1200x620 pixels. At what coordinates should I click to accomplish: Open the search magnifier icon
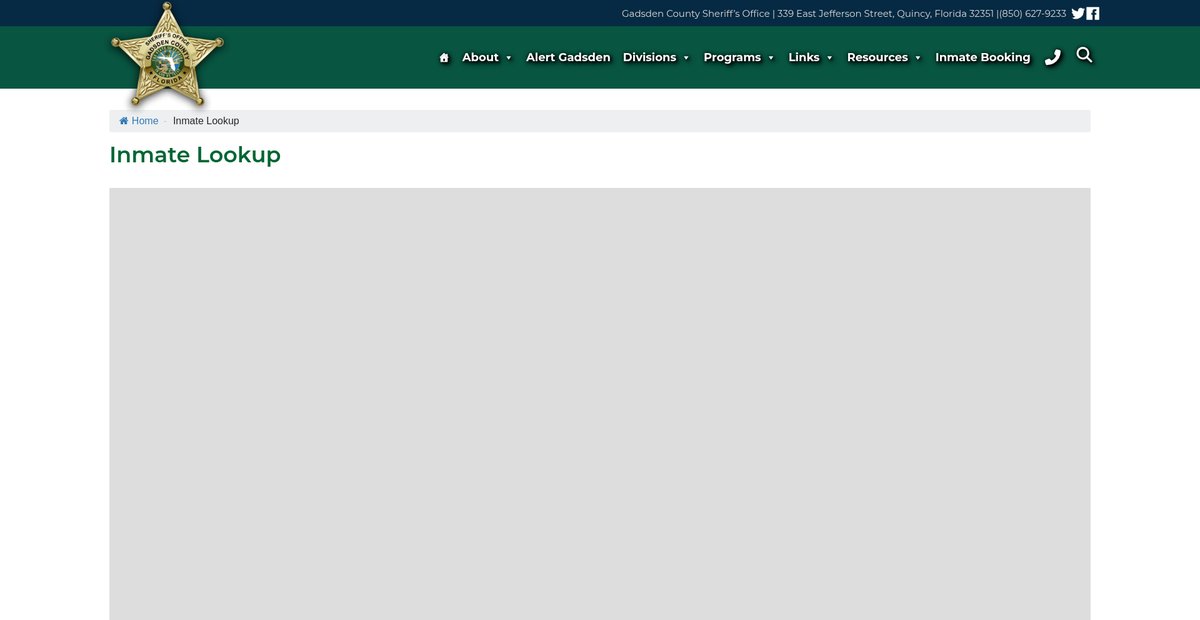[1084, 55]
